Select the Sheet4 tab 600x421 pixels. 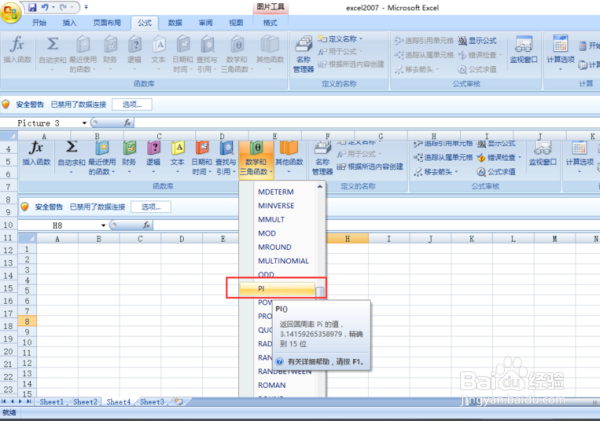pos(118,402)
